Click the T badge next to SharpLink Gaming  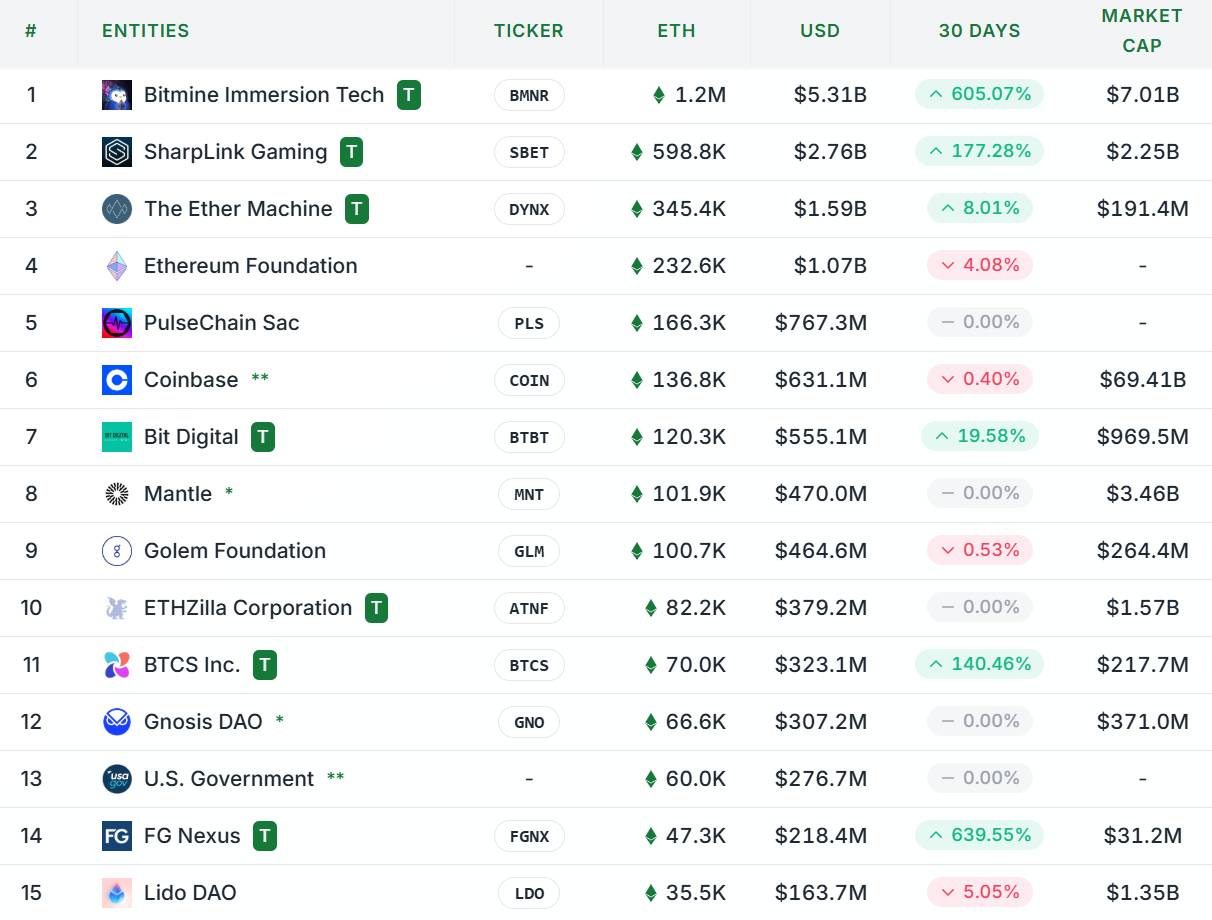click(x=351, y=152)
